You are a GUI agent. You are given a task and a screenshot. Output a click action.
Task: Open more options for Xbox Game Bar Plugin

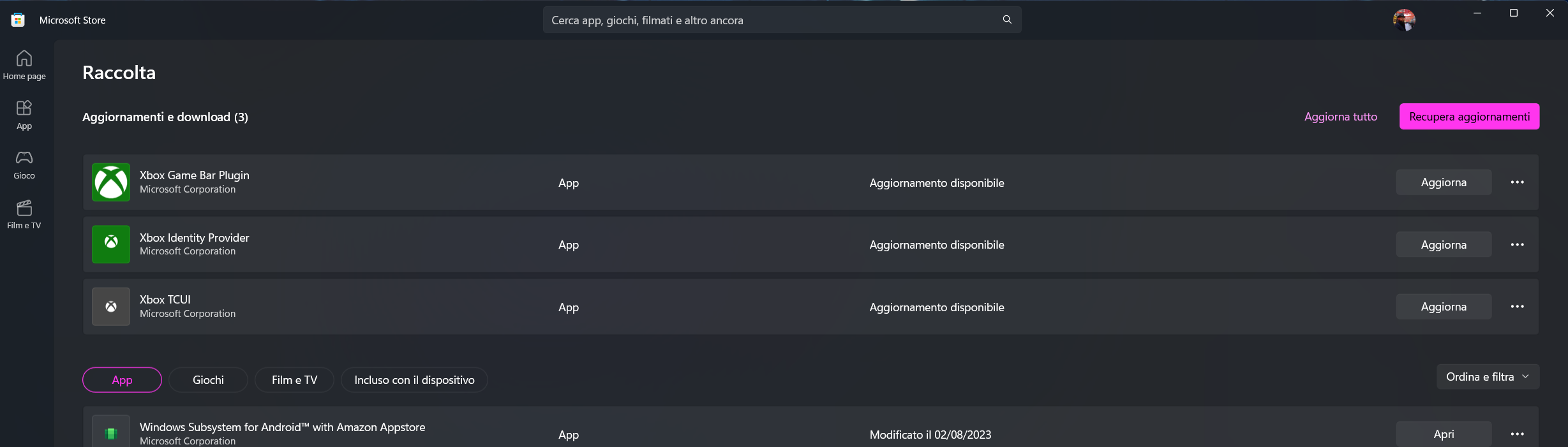pos(1517,182)
